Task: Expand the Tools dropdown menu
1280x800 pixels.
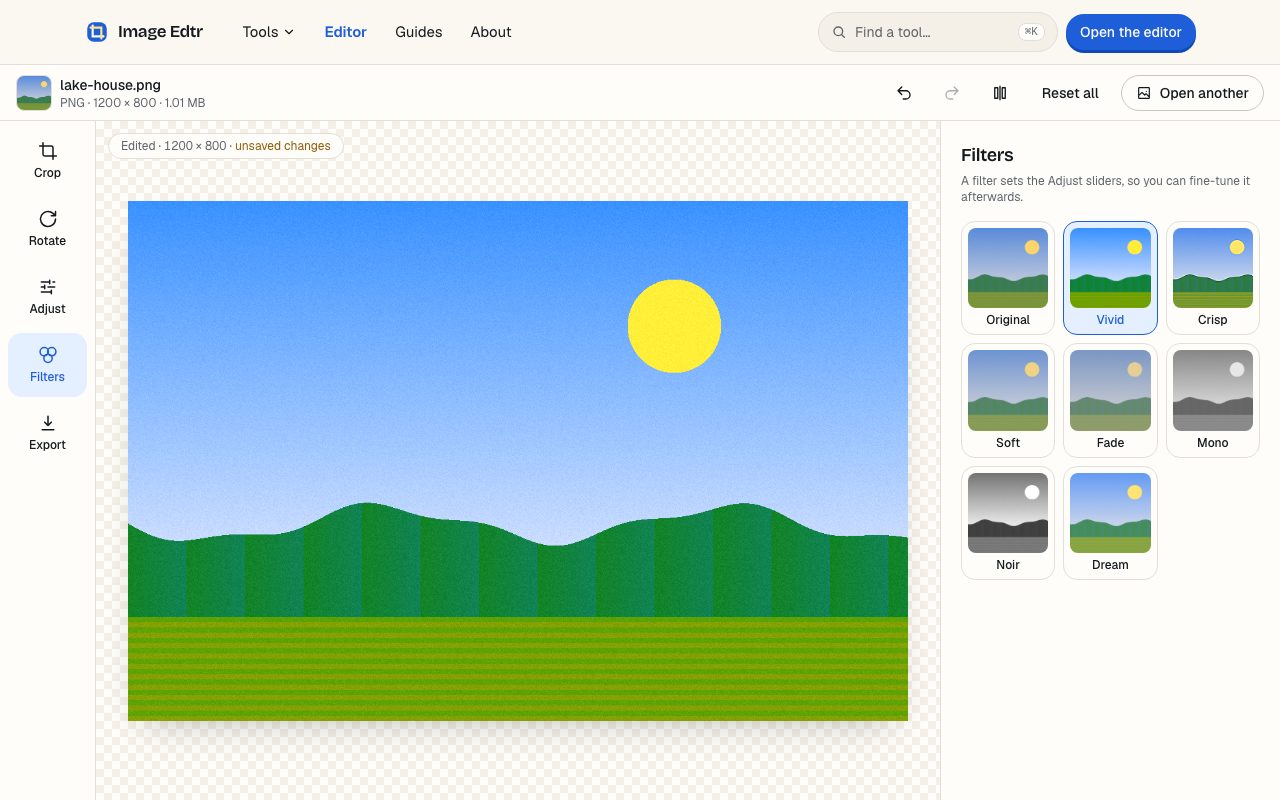Action: pos(268,32)
